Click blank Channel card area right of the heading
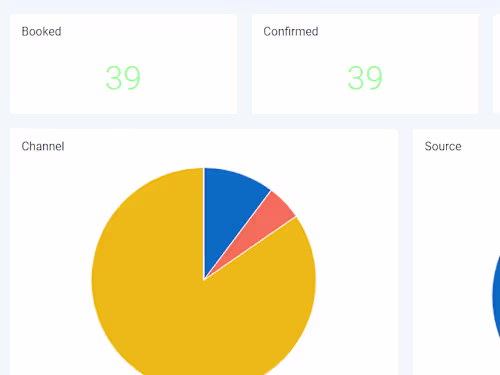 233,146
